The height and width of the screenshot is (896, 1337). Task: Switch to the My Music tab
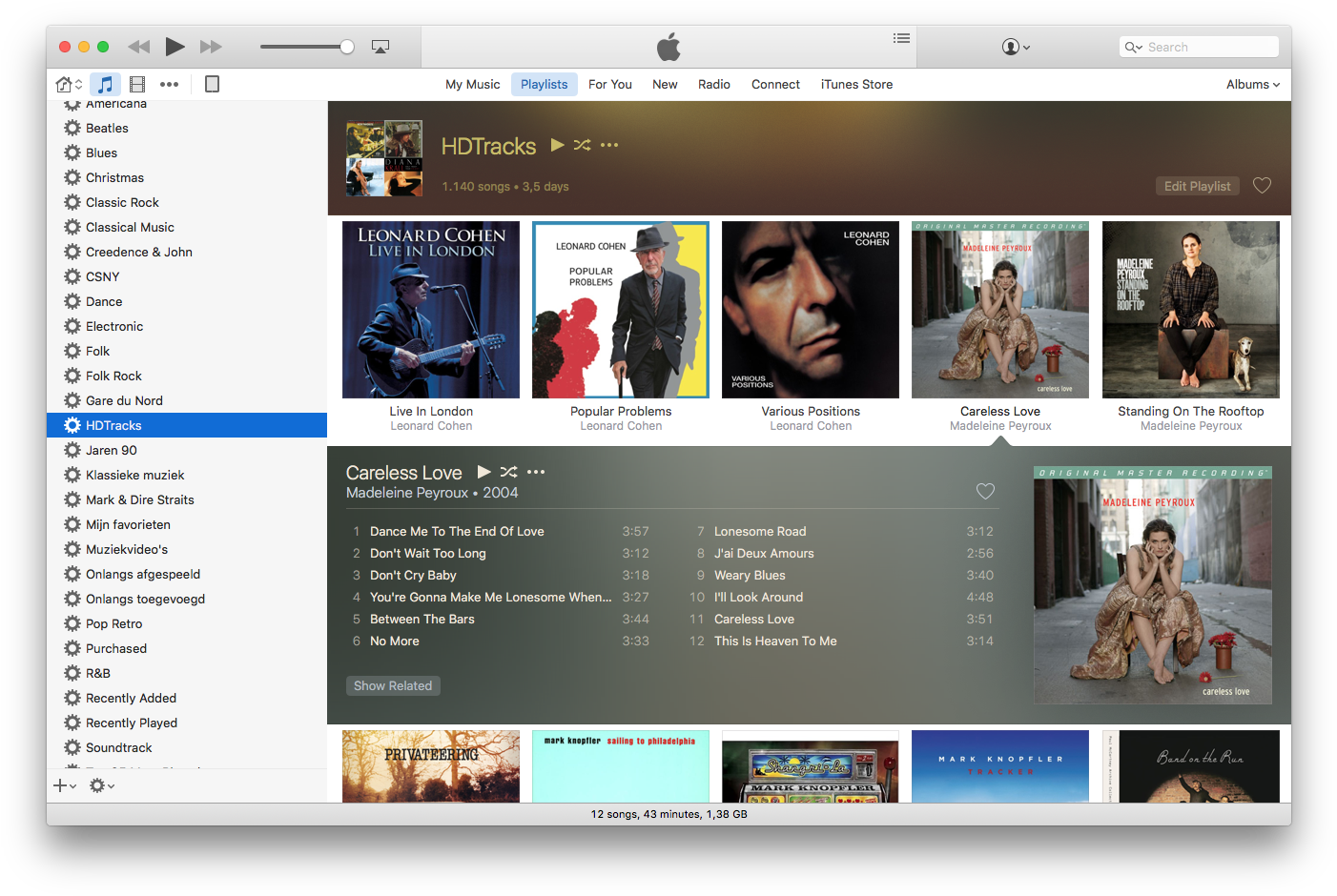click(x=472, y=84)
